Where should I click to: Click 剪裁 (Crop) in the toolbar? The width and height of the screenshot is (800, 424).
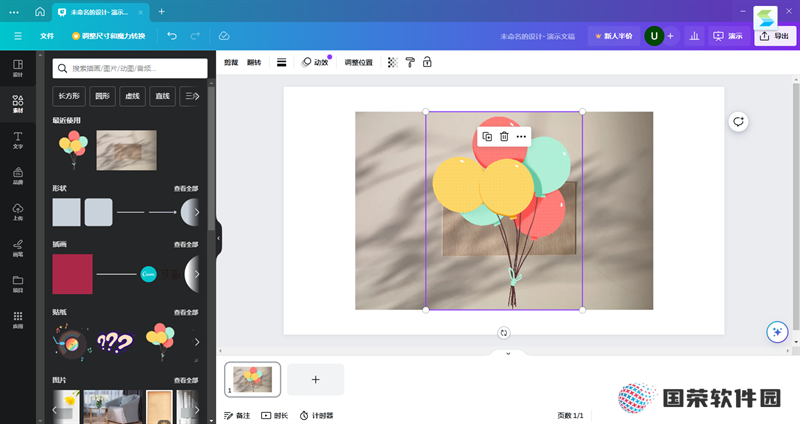pos(231,62)
